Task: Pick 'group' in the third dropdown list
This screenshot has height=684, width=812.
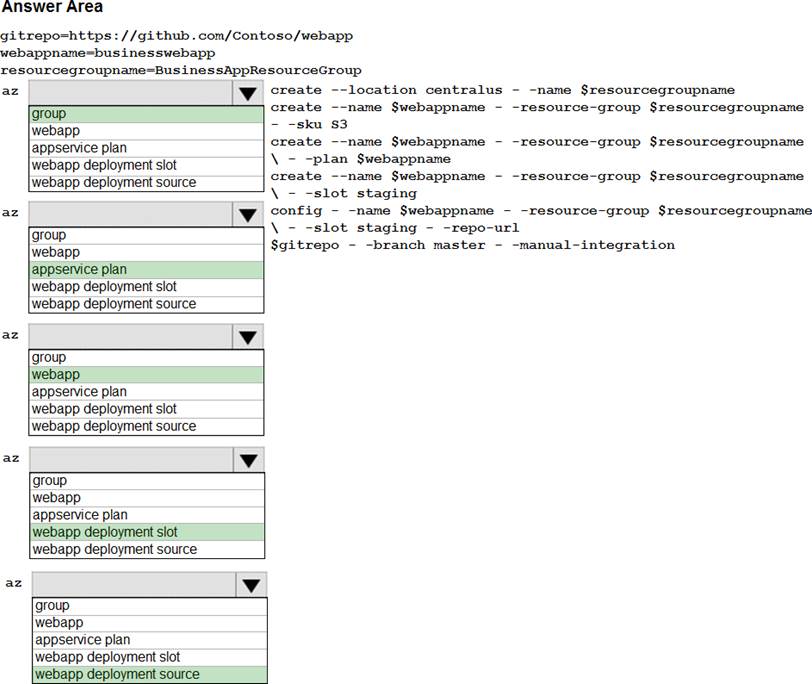Action: click(146, 357)
